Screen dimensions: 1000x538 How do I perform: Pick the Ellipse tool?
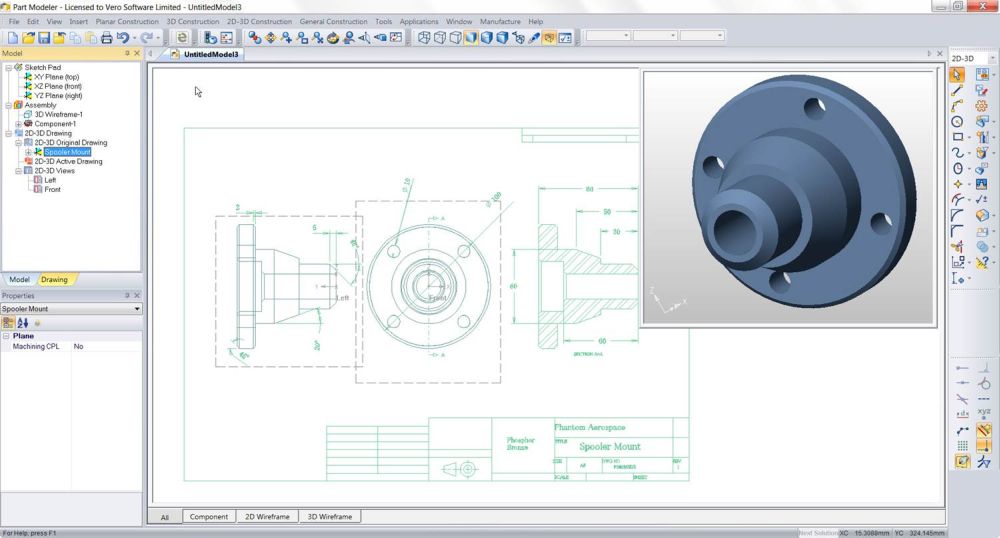(957, 168)
